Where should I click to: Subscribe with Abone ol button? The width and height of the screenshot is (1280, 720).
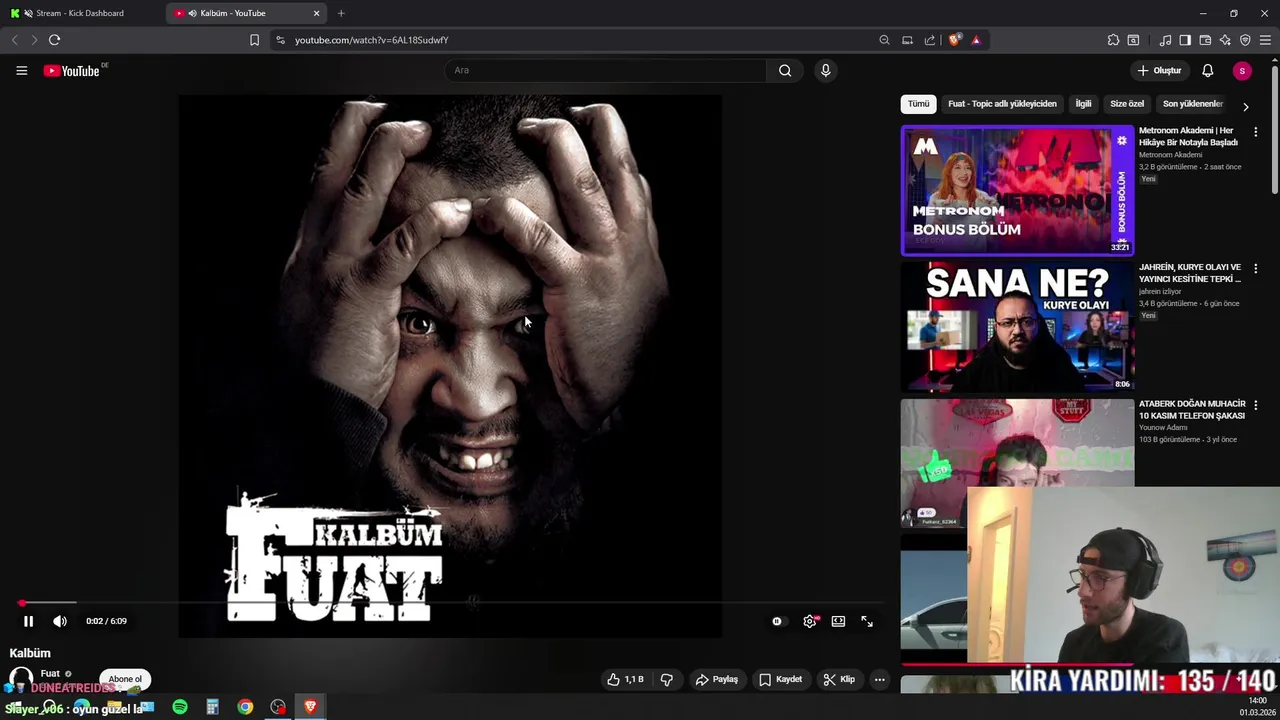(125, 679)
